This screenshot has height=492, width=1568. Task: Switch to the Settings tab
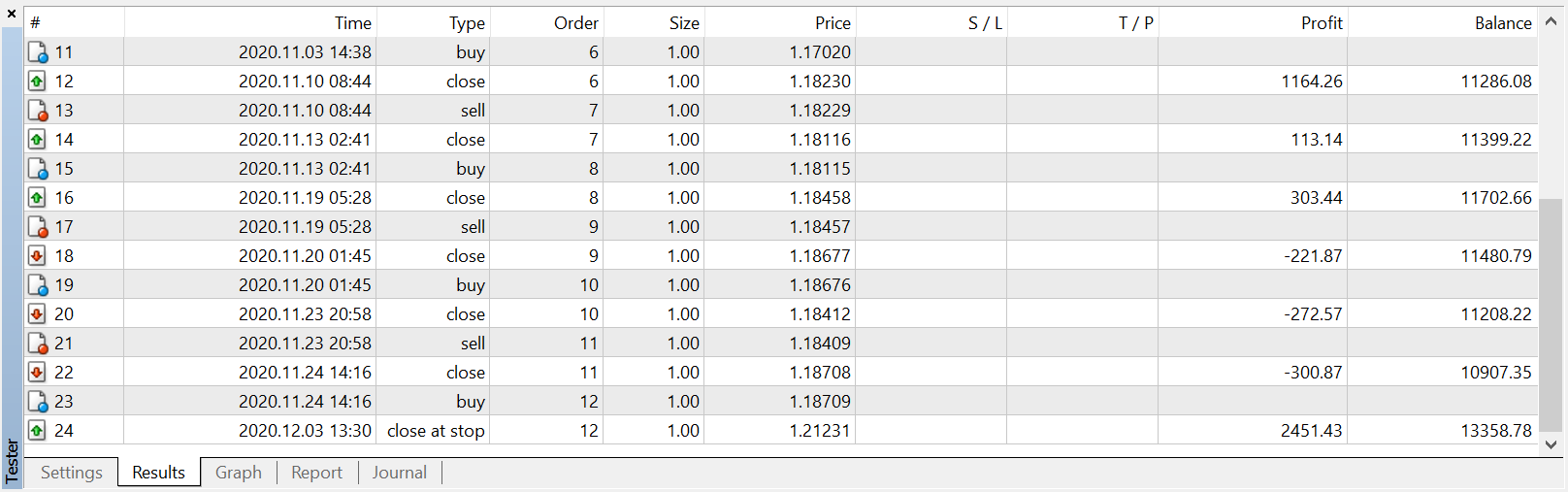click(x=72, y=473)
